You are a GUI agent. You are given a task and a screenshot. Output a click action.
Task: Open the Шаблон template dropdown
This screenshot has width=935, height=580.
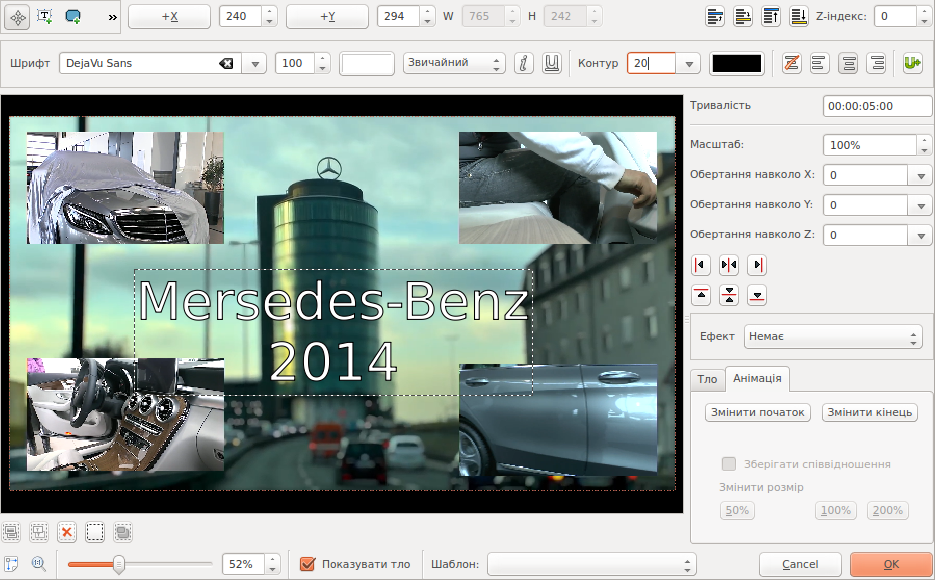coord(592,564)
